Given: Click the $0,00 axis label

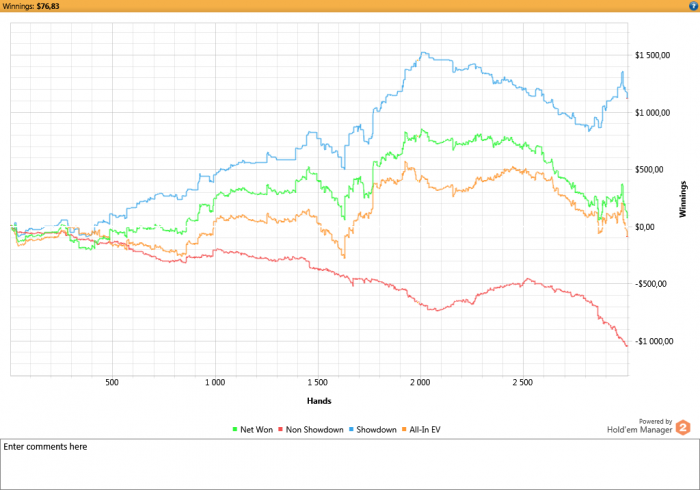Looking at the screenshot, I should pos(645,227).
